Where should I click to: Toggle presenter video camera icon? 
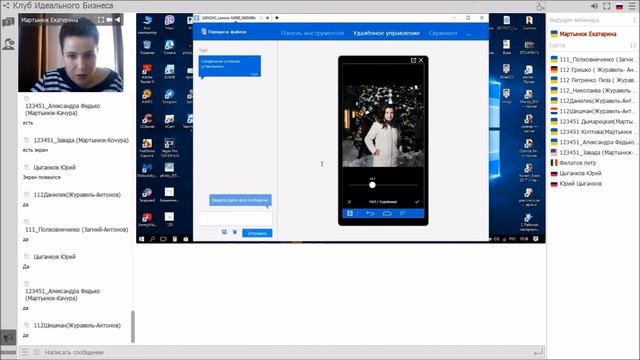click(109, 20)
